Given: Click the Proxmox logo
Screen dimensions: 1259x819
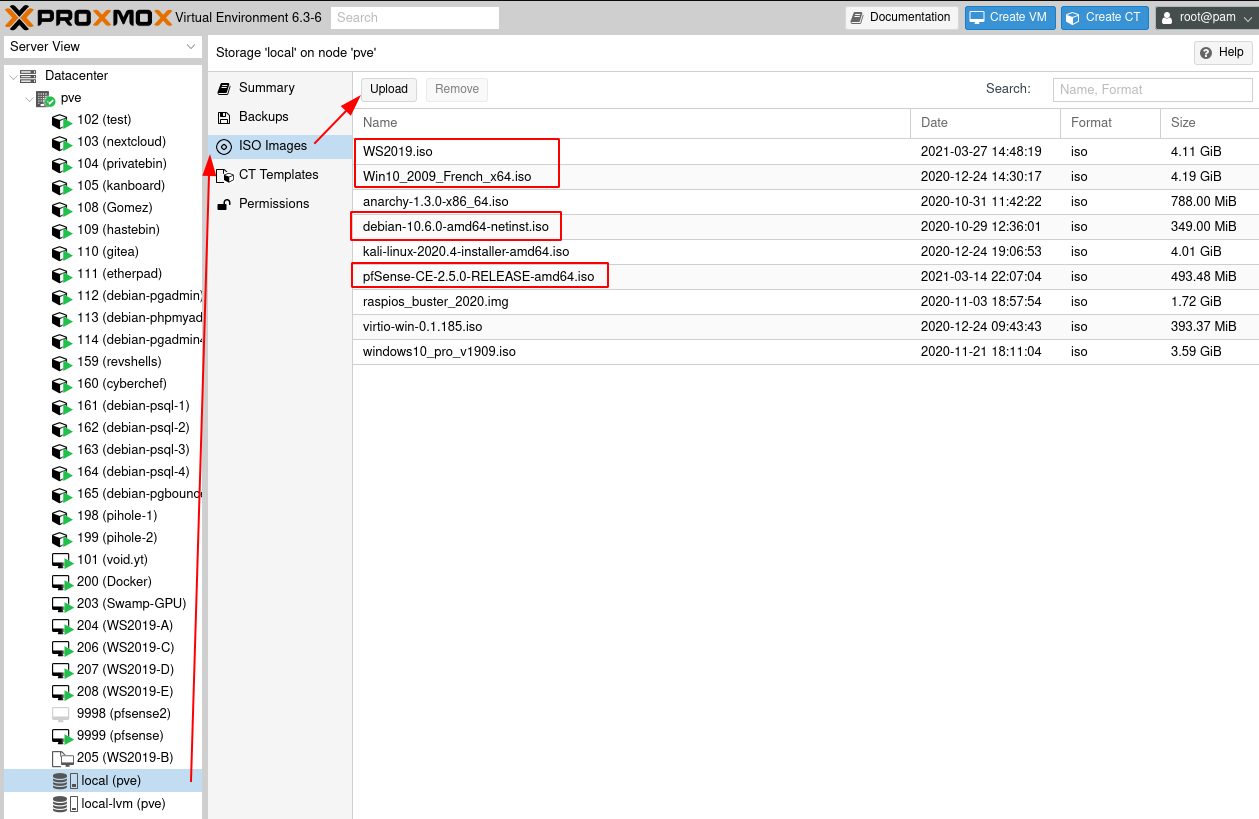Looking at the screenshot, I should click(87, 17).
